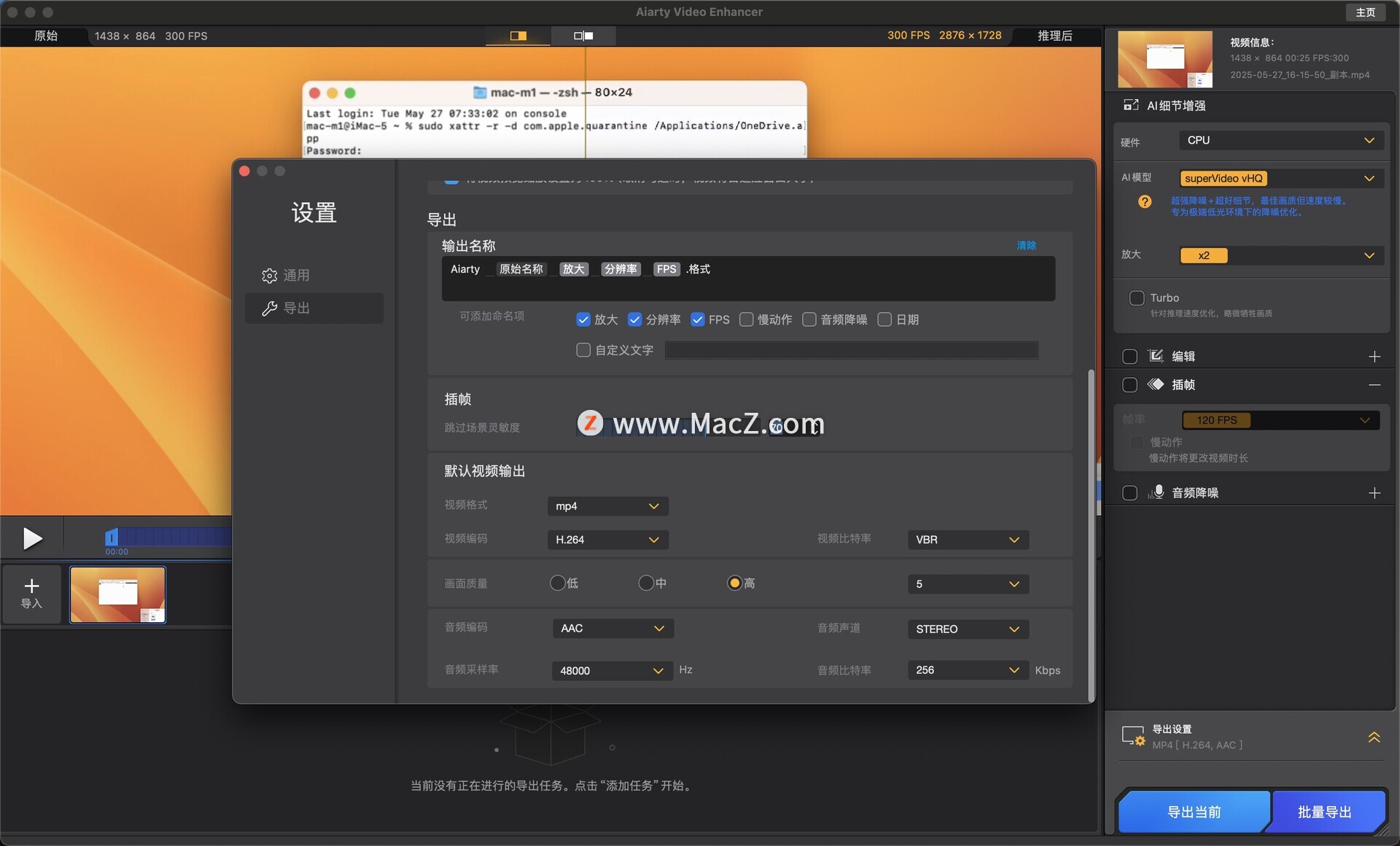Click the output name pattern field

(x=748, y=278)
